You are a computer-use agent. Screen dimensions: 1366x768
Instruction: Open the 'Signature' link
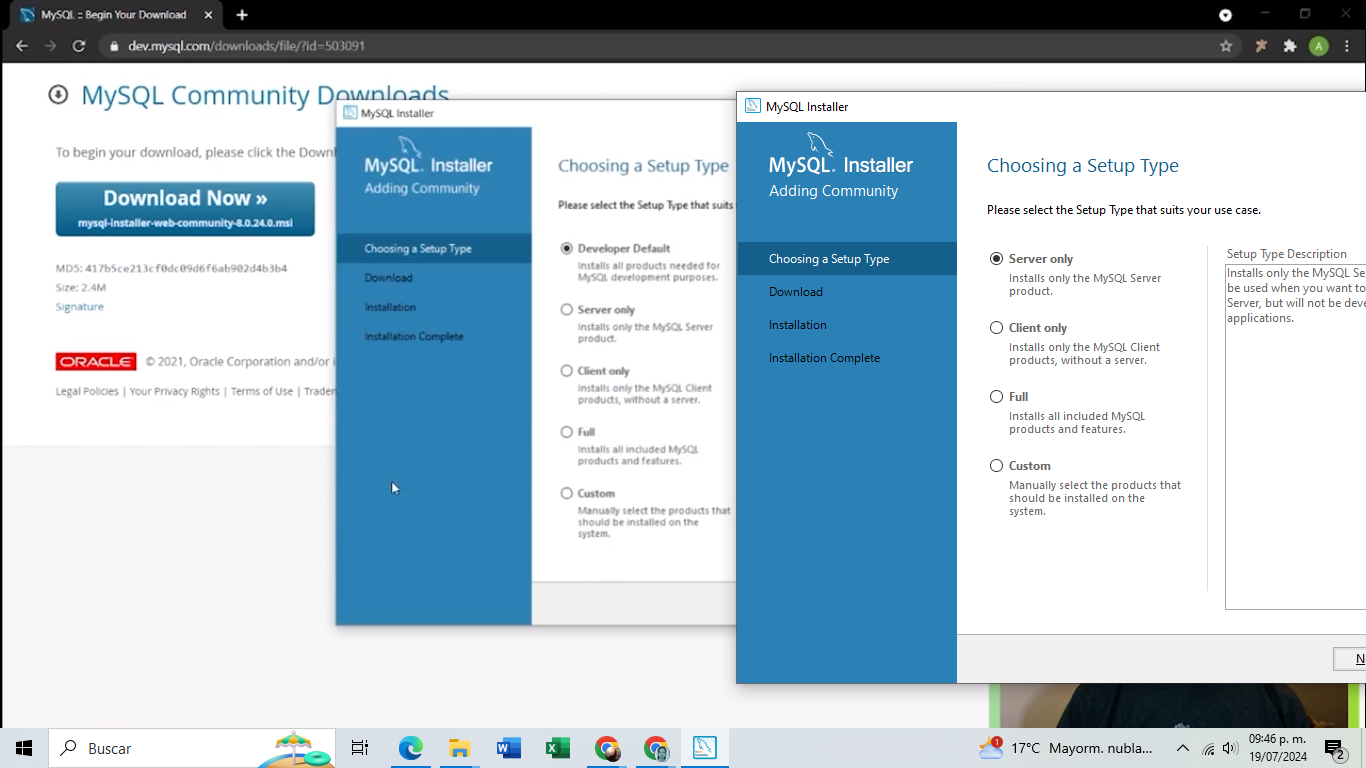click(80, 307)
